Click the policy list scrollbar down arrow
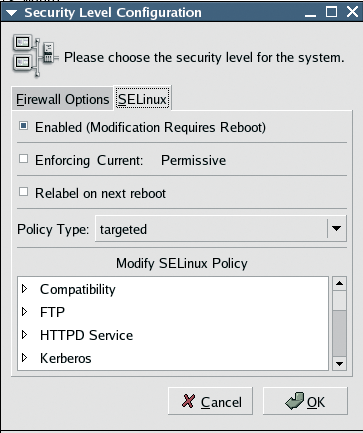The width and height of the screenshot is (363, 433). coord(339,364)
